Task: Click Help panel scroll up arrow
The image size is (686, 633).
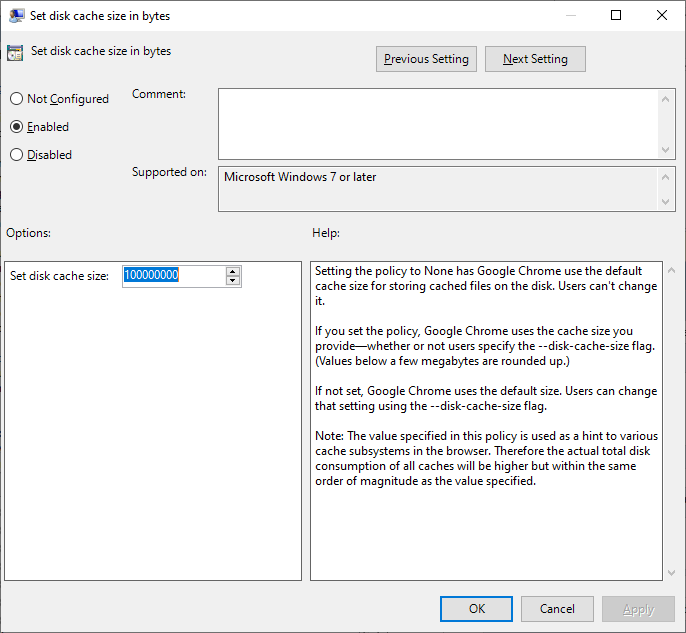Action: (672, 270)
